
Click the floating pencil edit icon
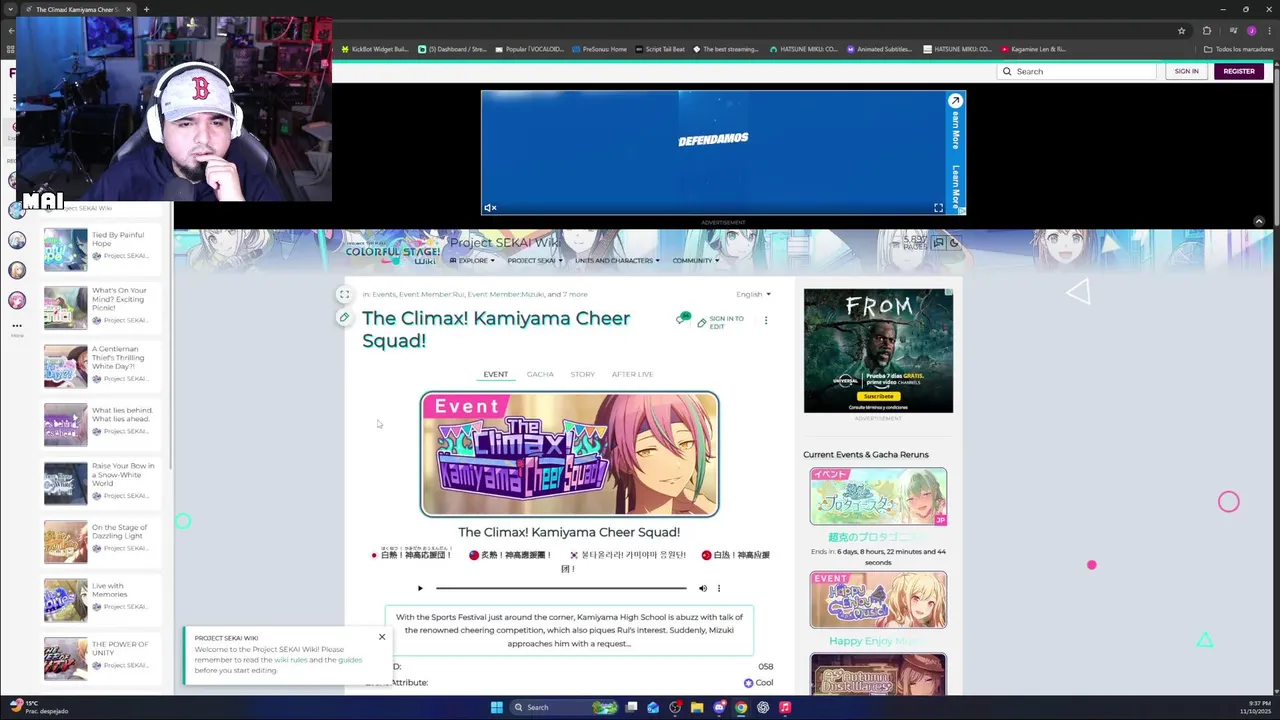344,318
